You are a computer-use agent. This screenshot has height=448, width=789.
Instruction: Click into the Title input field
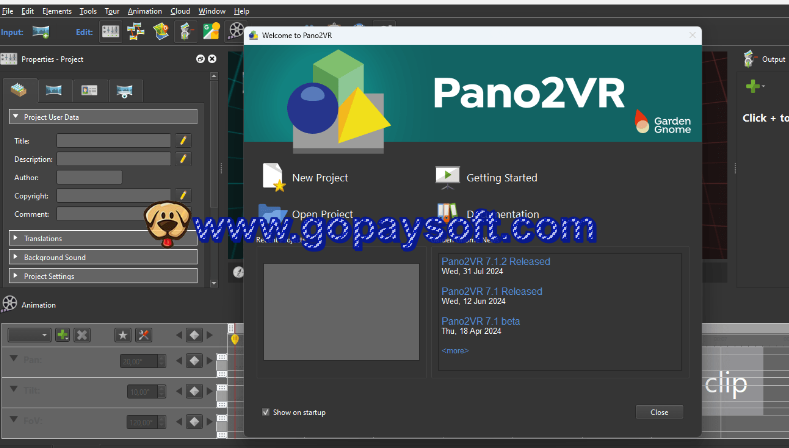tap(113, 140)
